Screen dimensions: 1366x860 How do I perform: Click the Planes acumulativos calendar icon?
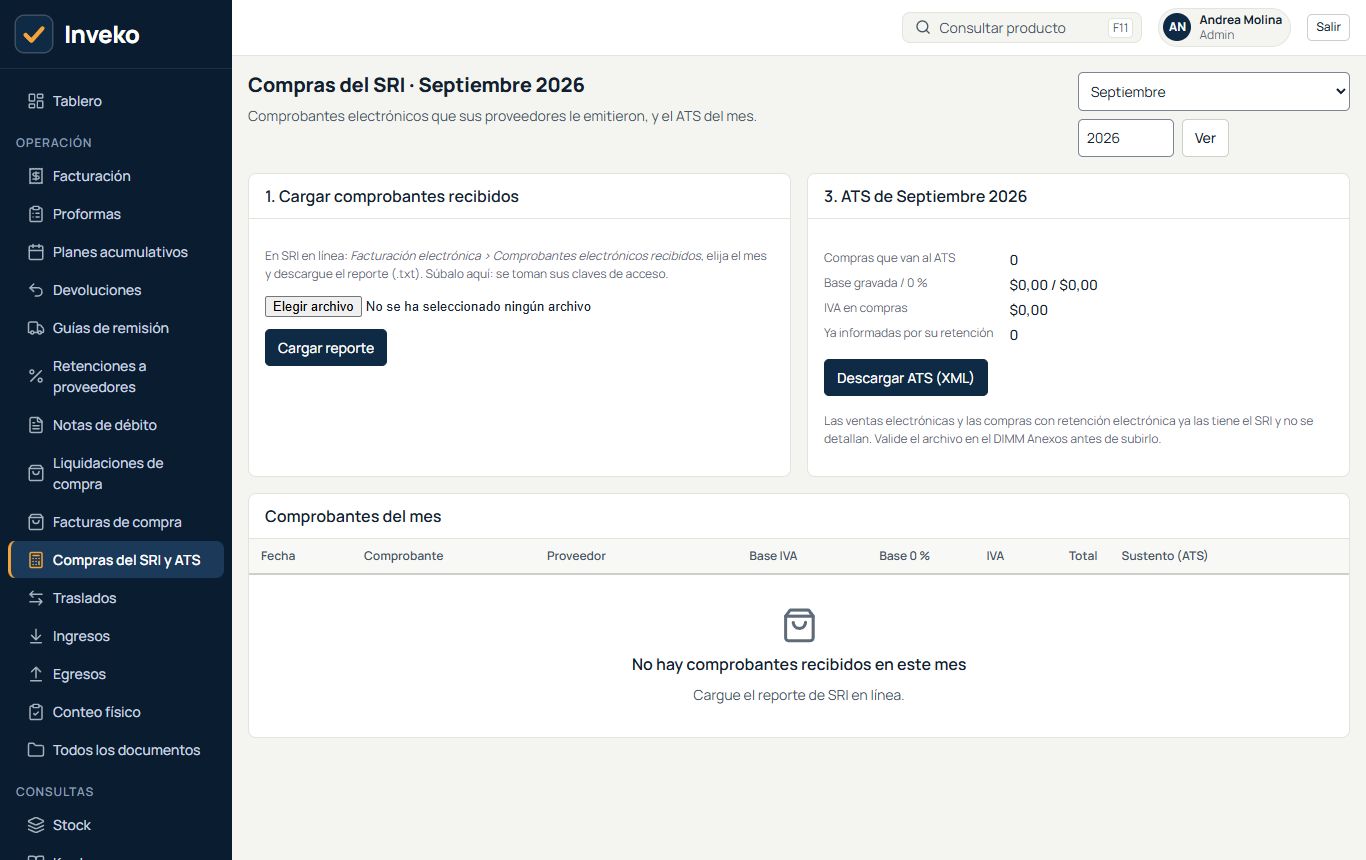(x=36, y=252)
